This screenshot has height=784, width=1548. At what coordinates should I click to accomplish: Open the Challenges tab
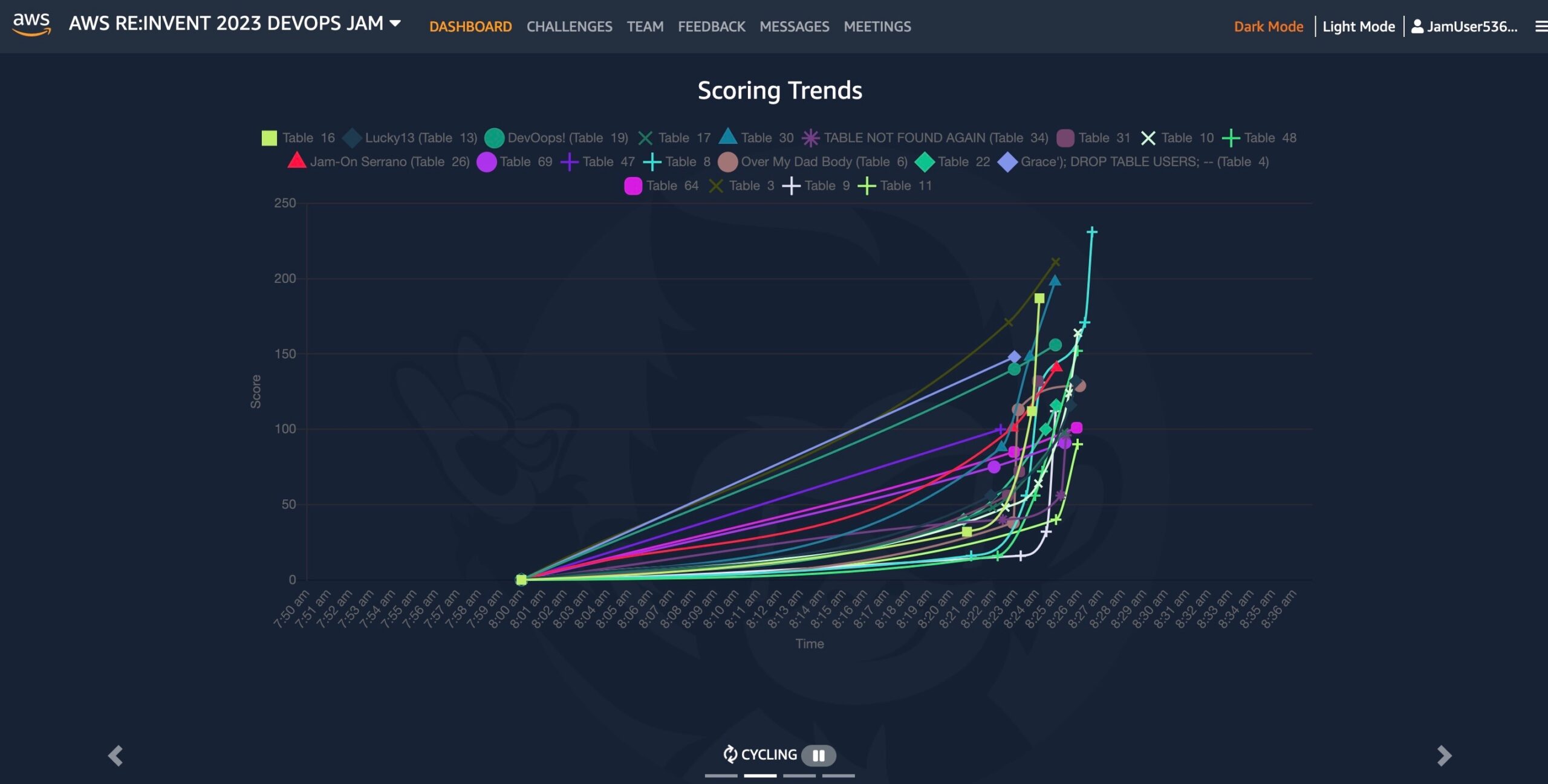(569, 27)
